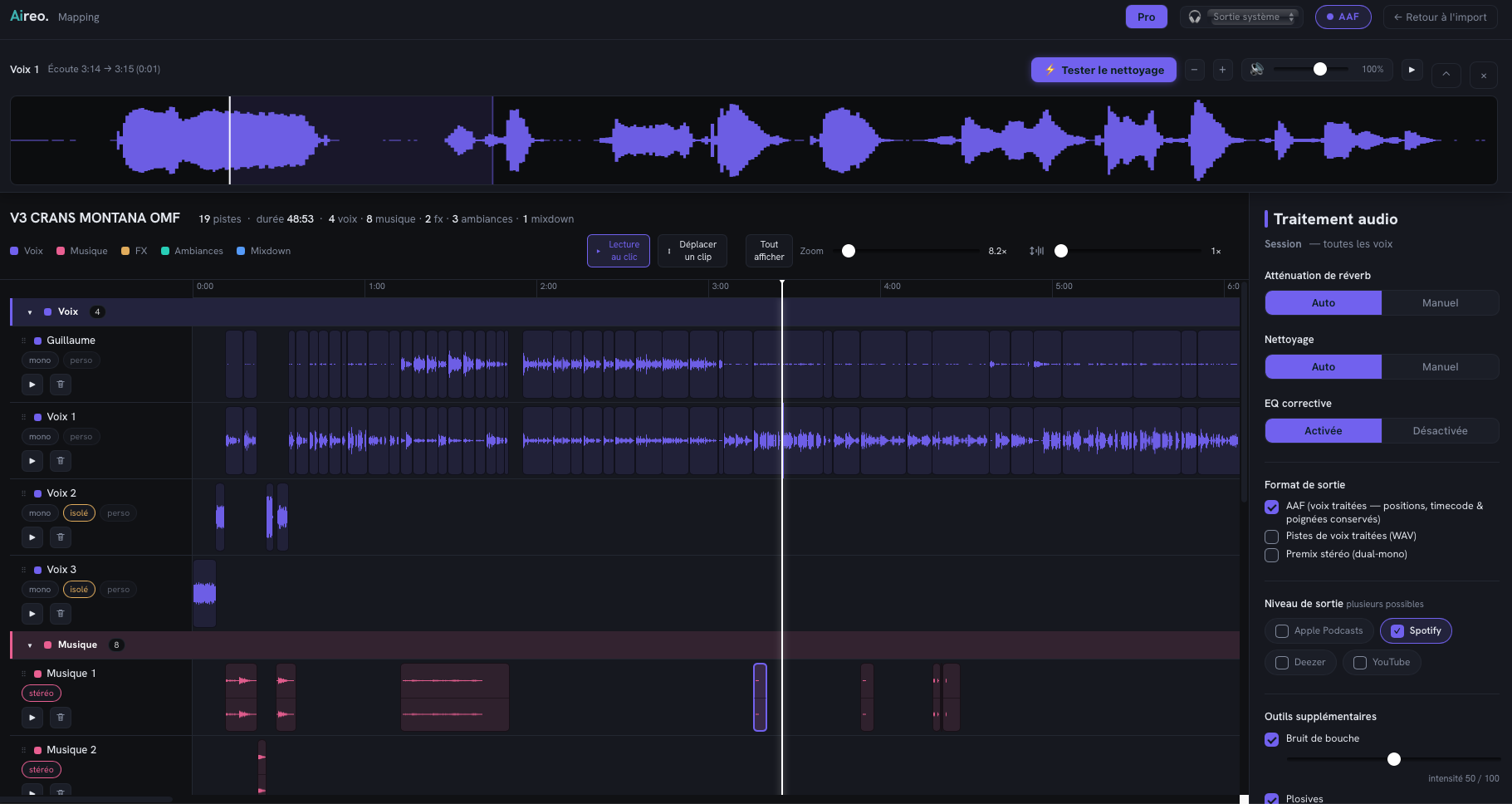Play the Voix 3 track
This screenshot has height=804, width=1512.
click(x=32, y=614)
